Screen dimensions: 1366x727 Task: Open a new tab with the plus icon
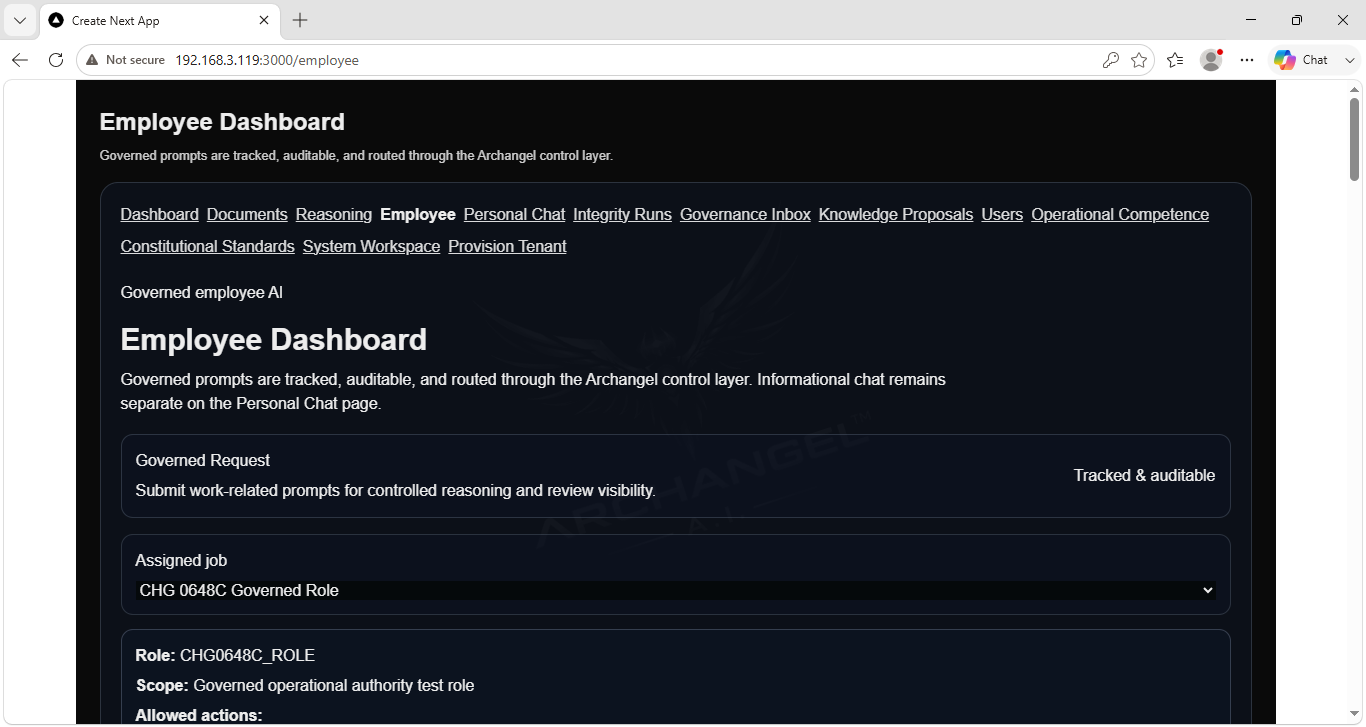coord(300,20)
